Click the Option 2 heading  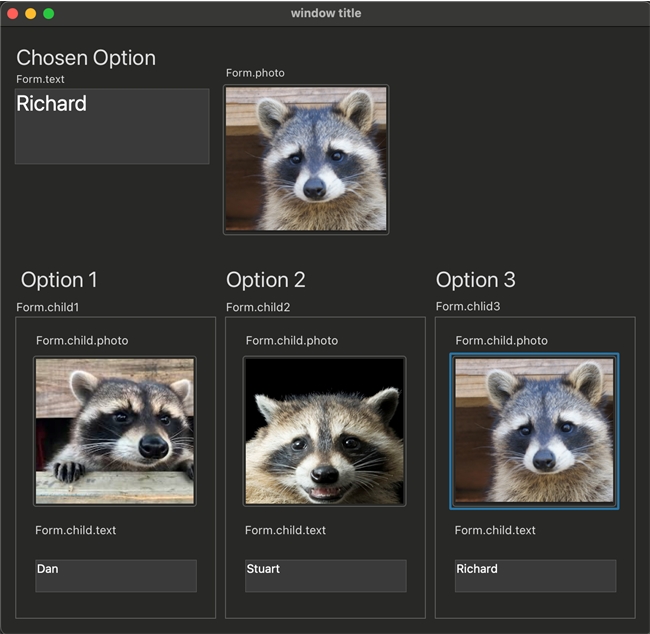click(x=266, y=280)
